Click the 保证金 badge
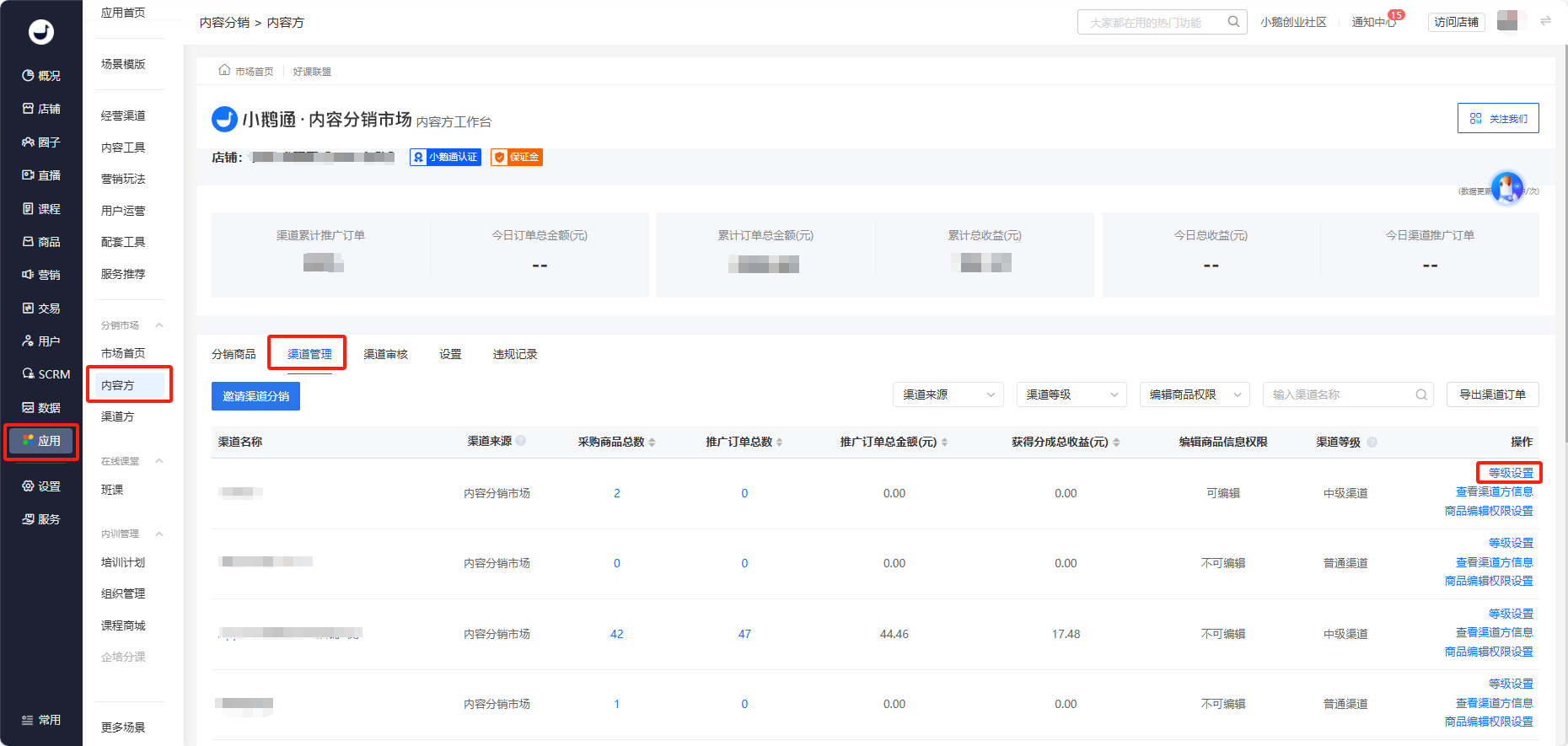1568x746 pixels. click(517, 157)
